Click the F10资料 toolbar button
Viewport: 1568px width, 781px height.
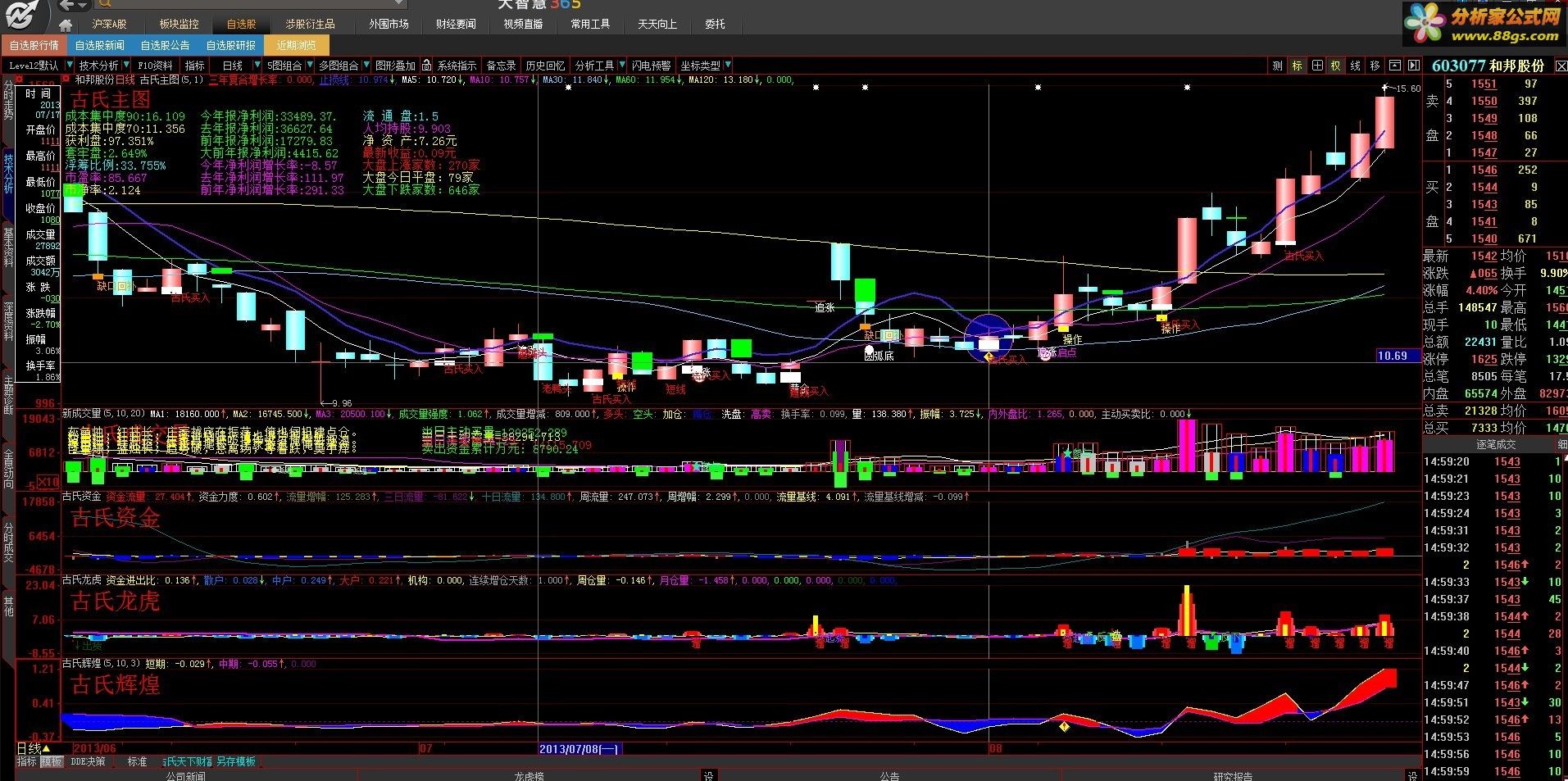tap(155, 66)
